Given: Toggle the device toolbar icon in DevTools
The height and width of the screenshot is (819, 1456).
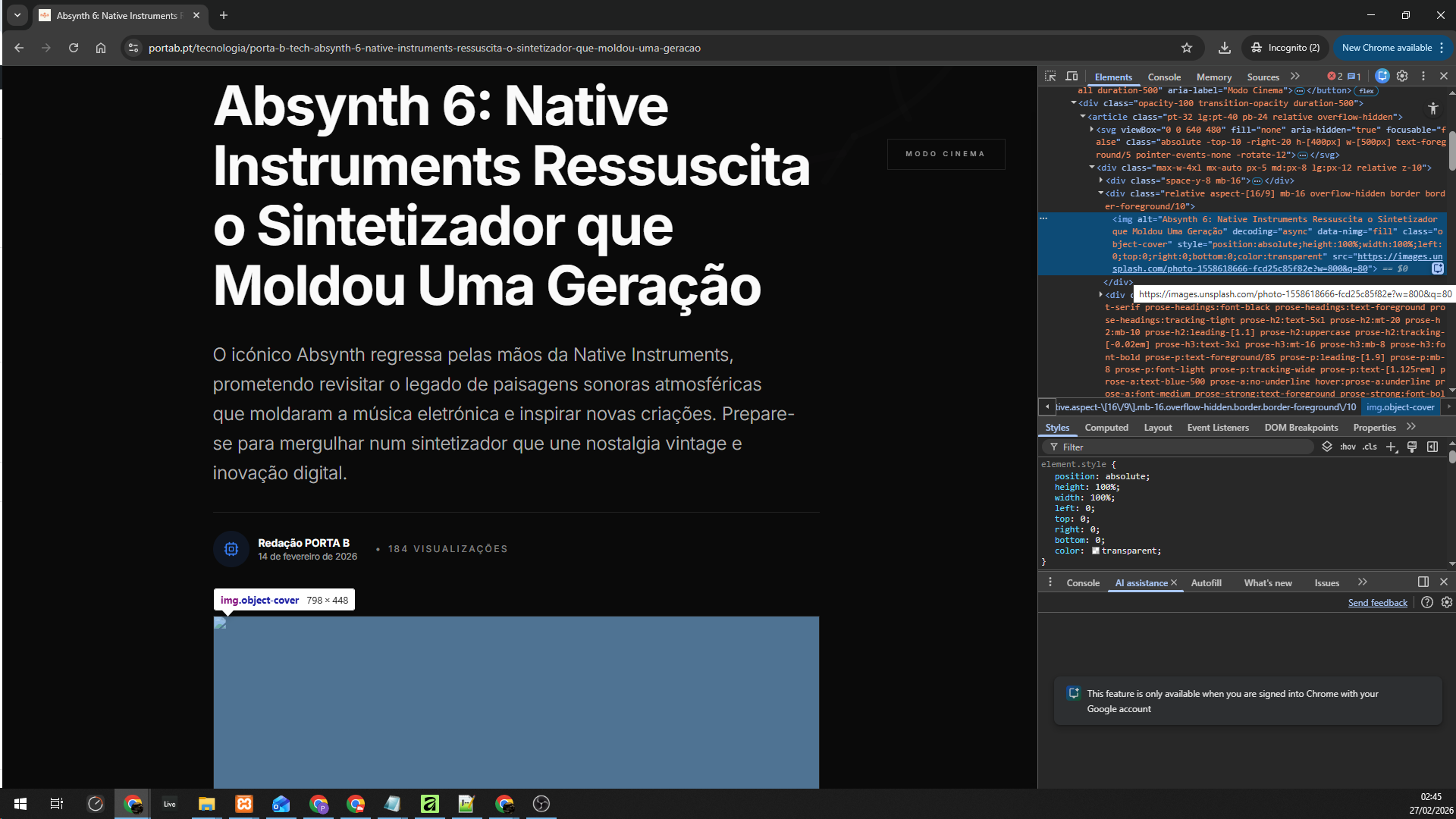Looking at the screenshot, I should [1072, 77].
